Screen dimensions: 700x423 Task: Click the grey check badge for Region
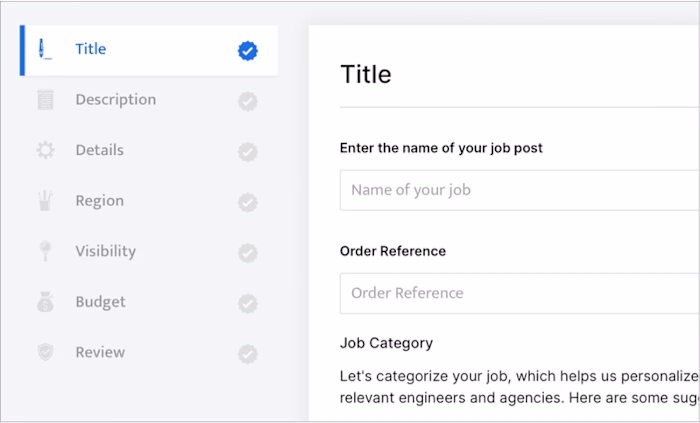[x=248, y=202]
